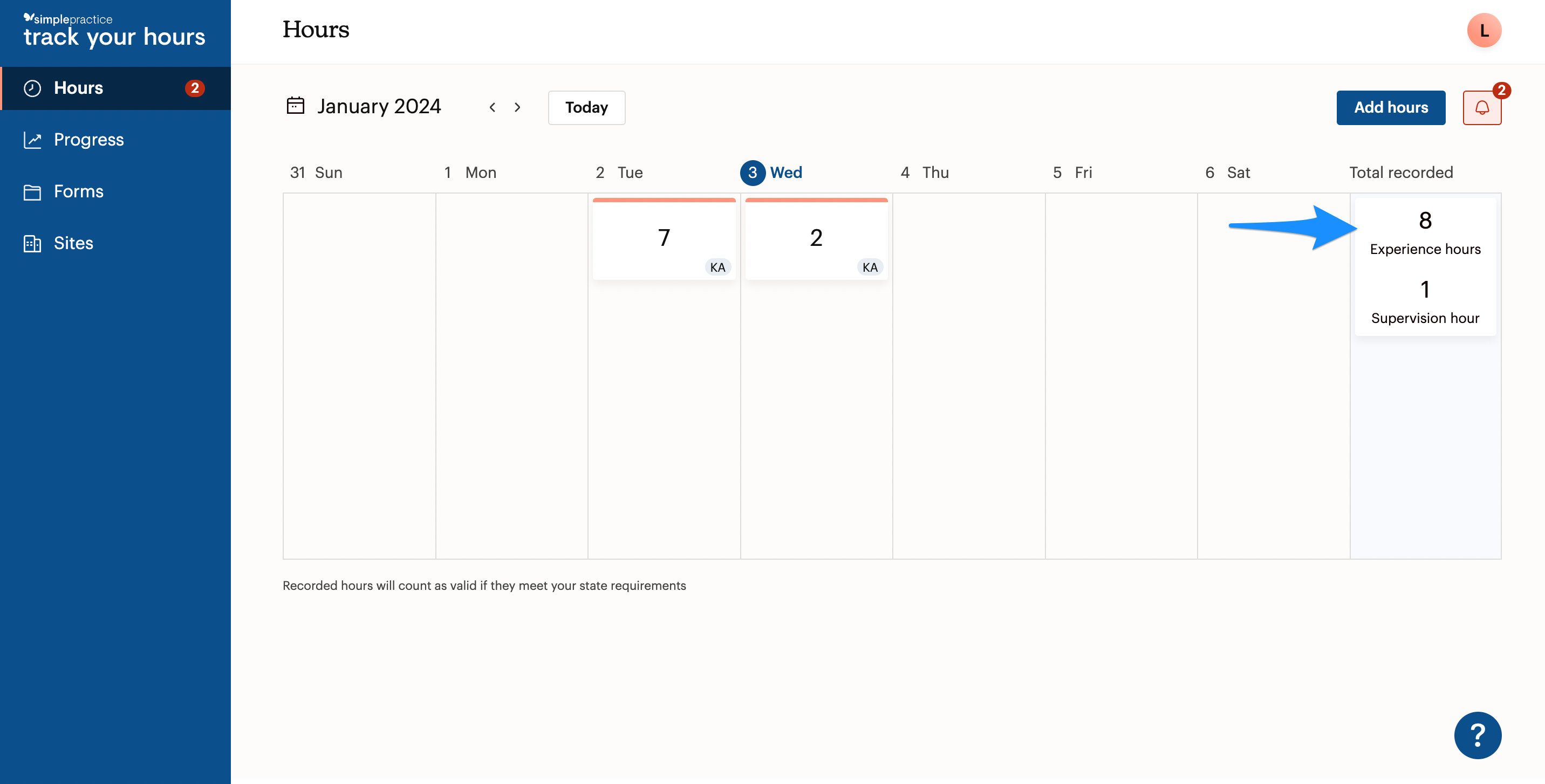The width and height of the screenshot is (1545, 784).
Task: Go to the previous week arrow
Action: (493, 107)
